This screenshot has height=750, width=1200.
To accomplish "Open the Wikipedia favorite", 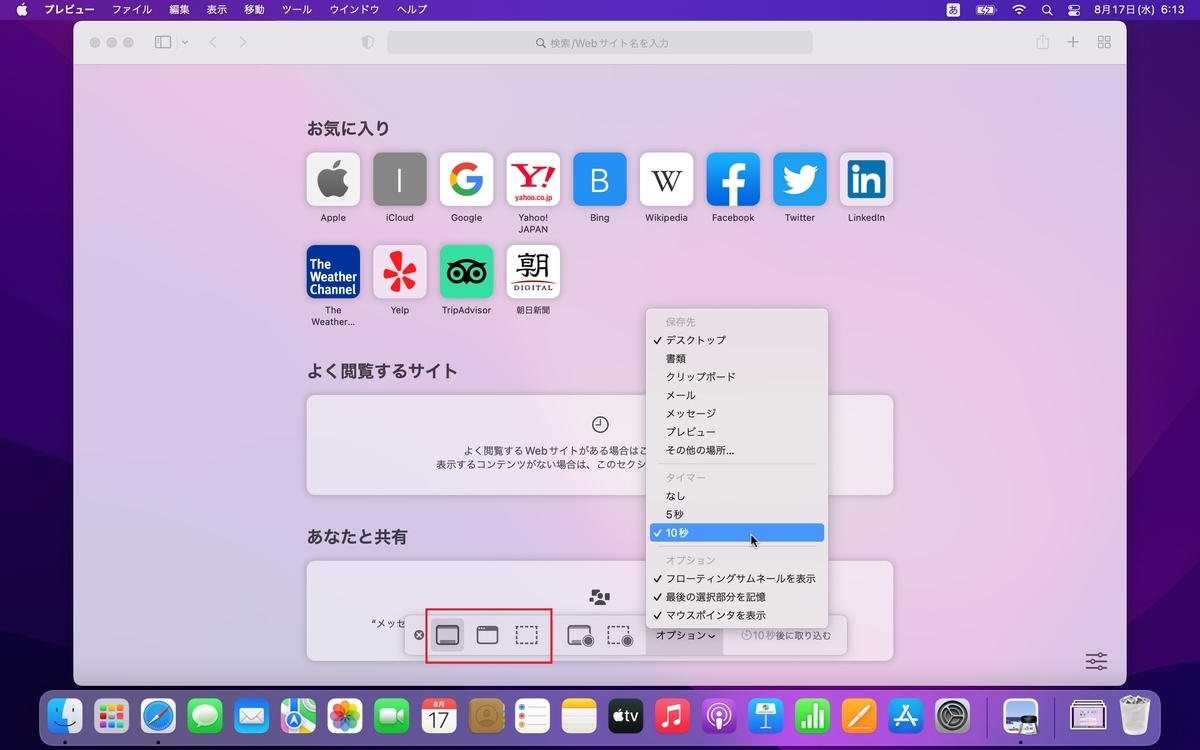I will click(x=666, y=179).
